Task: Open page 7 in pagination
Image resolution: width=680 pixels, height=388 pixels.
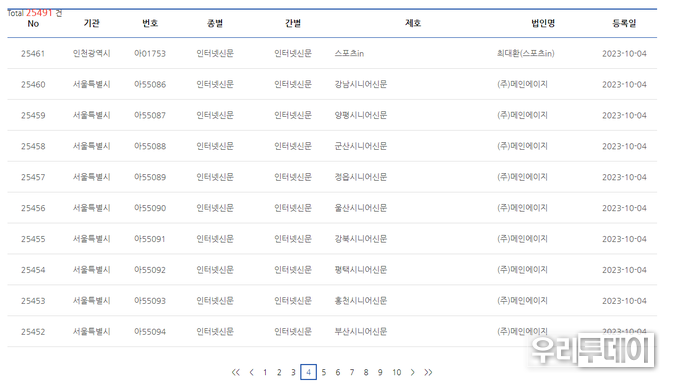Action: tap(352, 372)
